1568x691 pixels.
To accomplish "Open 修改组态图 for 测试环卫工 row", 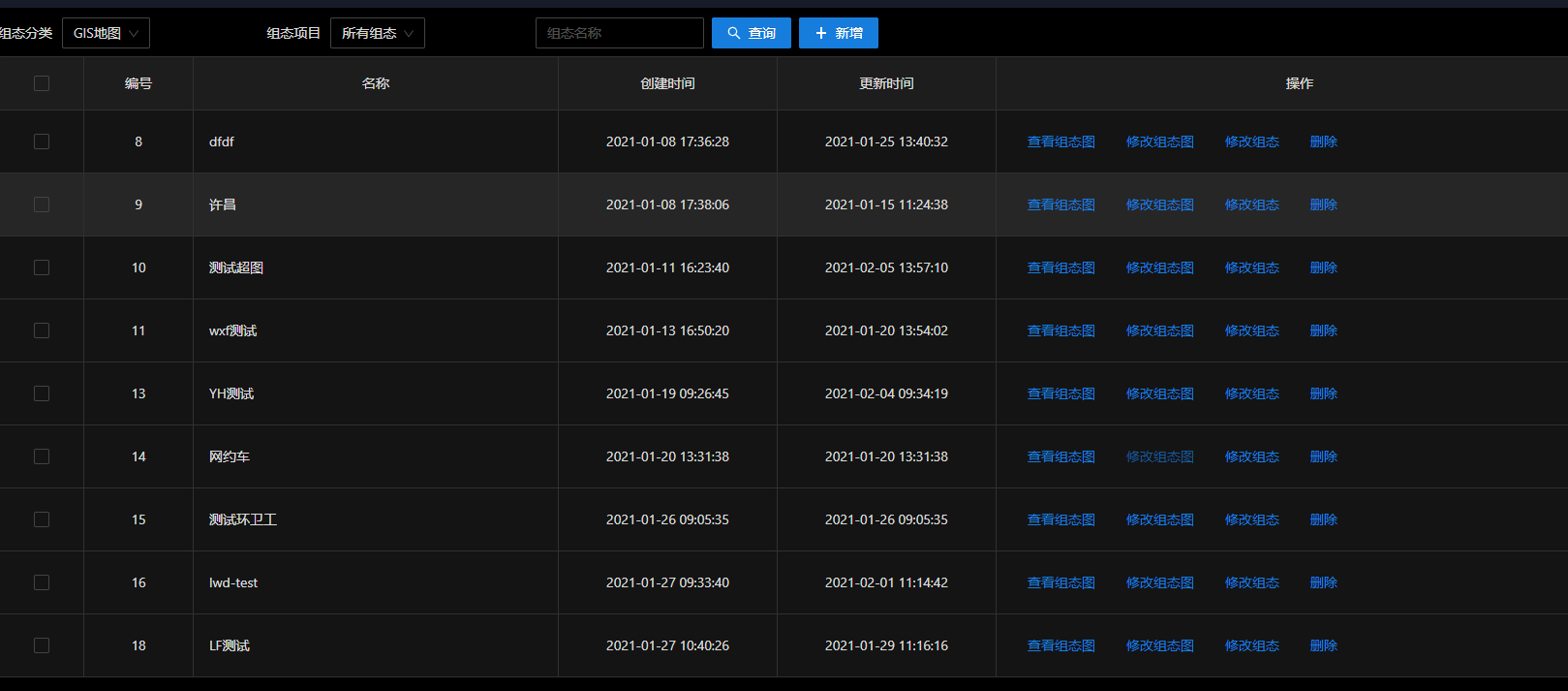I will point(1160,519).
